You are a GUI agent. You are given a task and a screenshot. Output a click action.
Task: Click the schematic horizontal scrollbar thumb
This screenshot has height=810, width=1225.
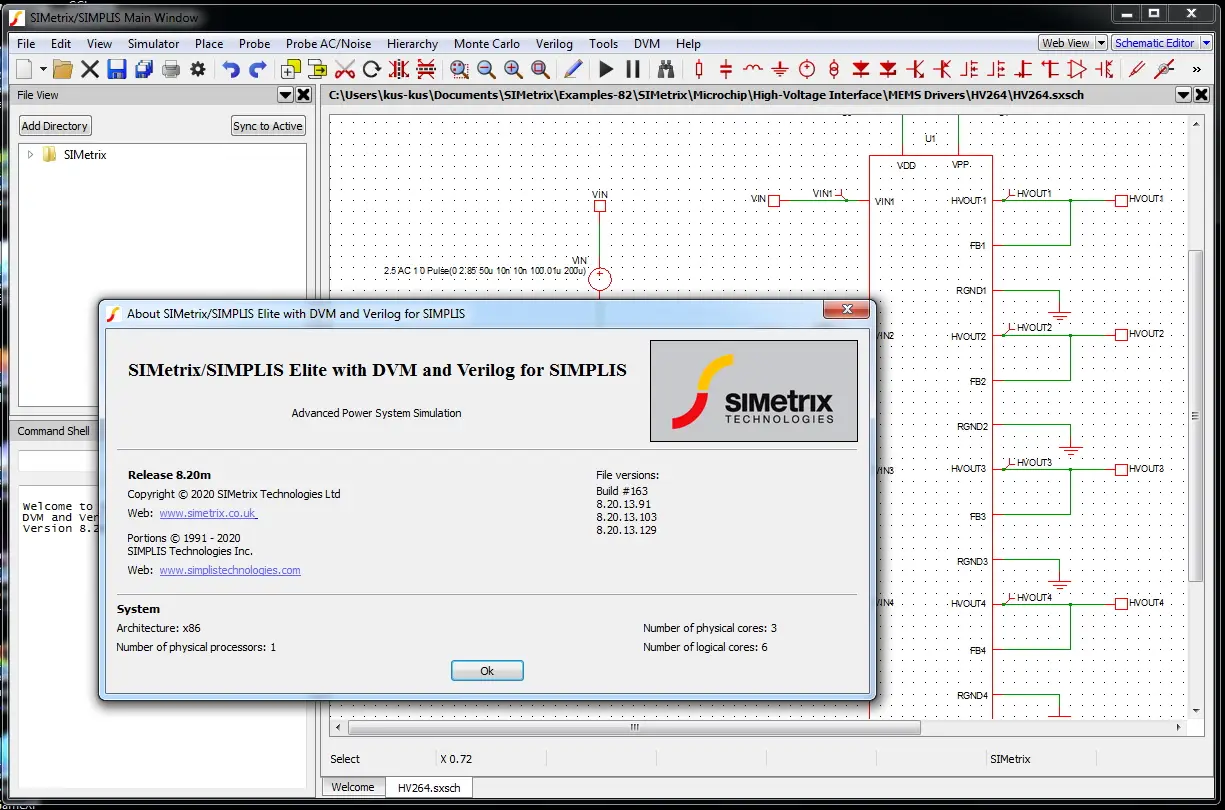click(x=633, y=728)
